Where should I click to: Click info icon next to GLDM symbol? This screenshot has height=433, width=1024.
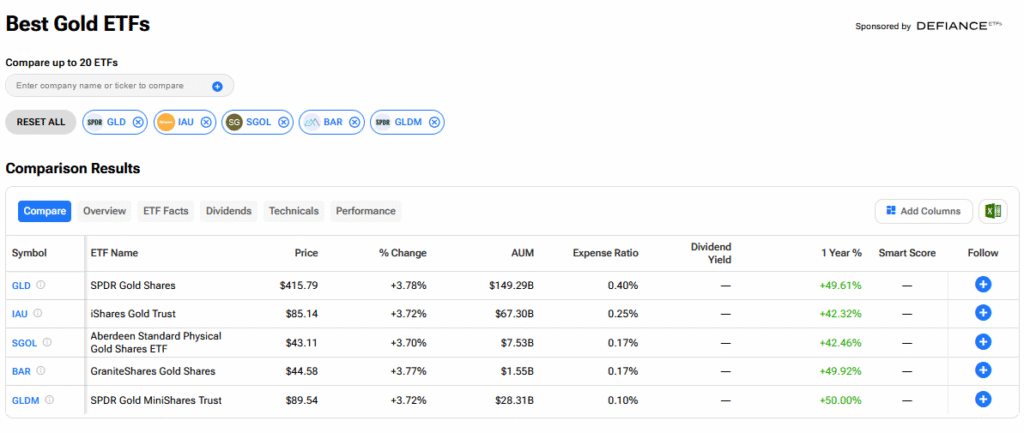pos(49,400)
